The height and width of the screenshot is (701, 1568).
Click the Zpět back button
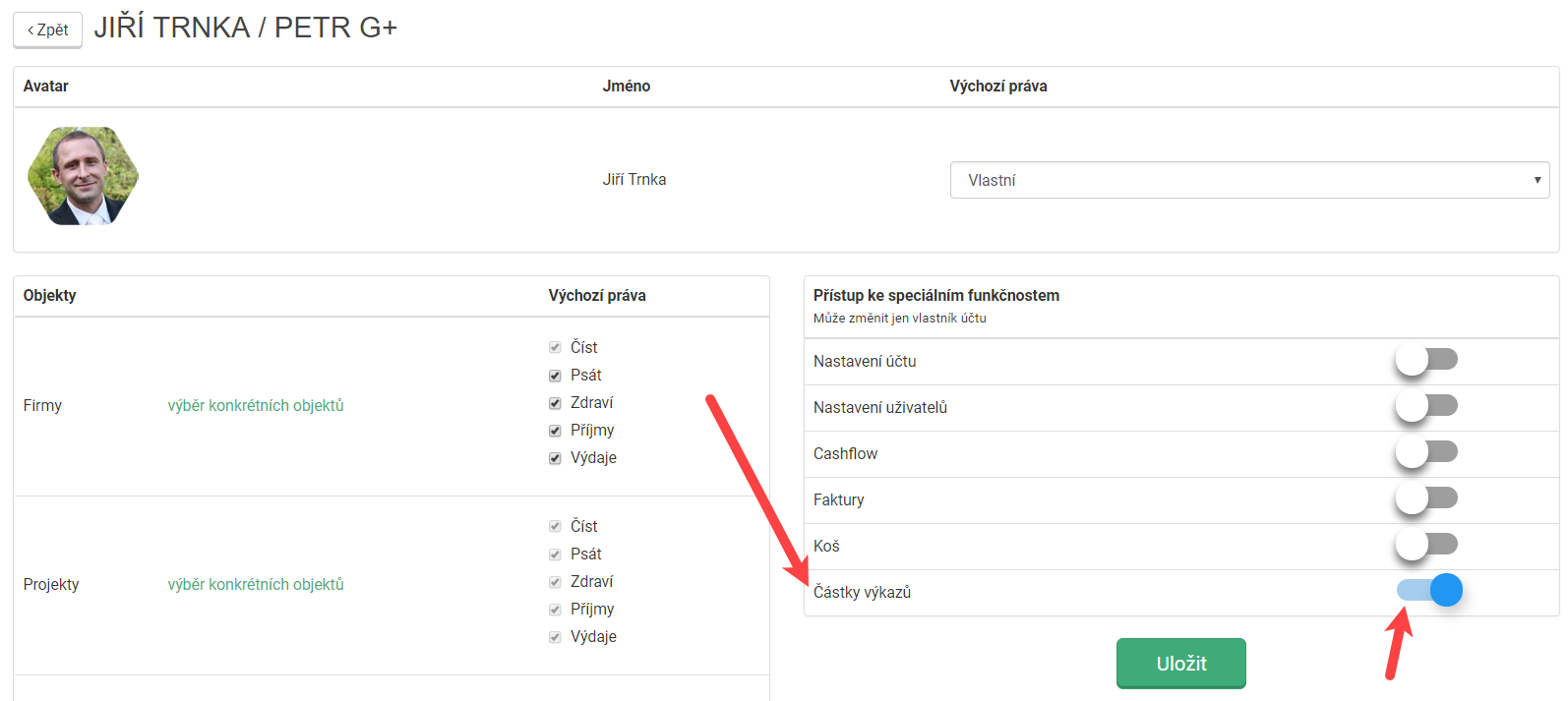pos(47,30)
